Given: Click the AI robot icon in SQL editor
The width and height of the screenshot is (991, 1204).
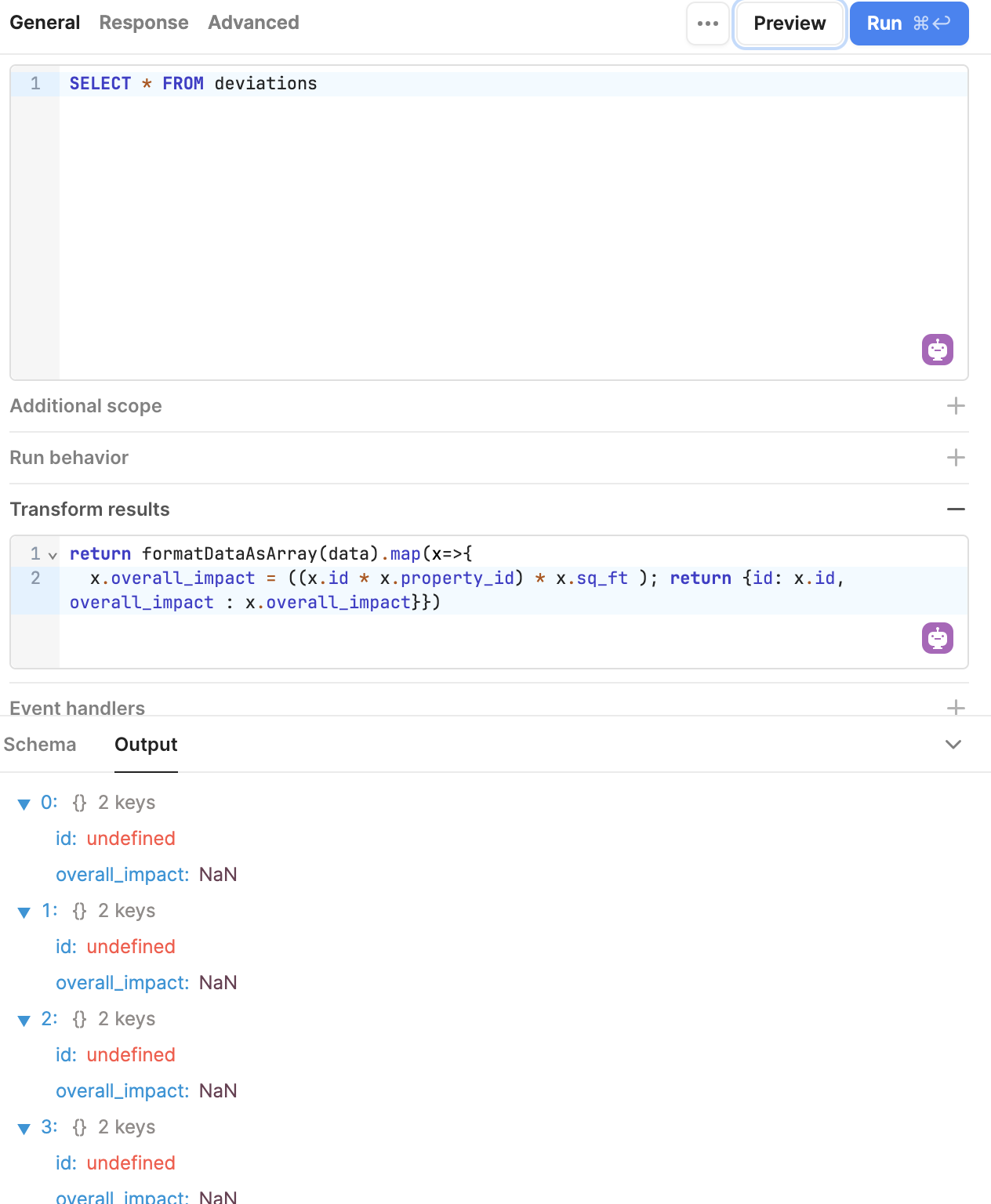Looking at the screenshot, I should (x=938, y=350).
